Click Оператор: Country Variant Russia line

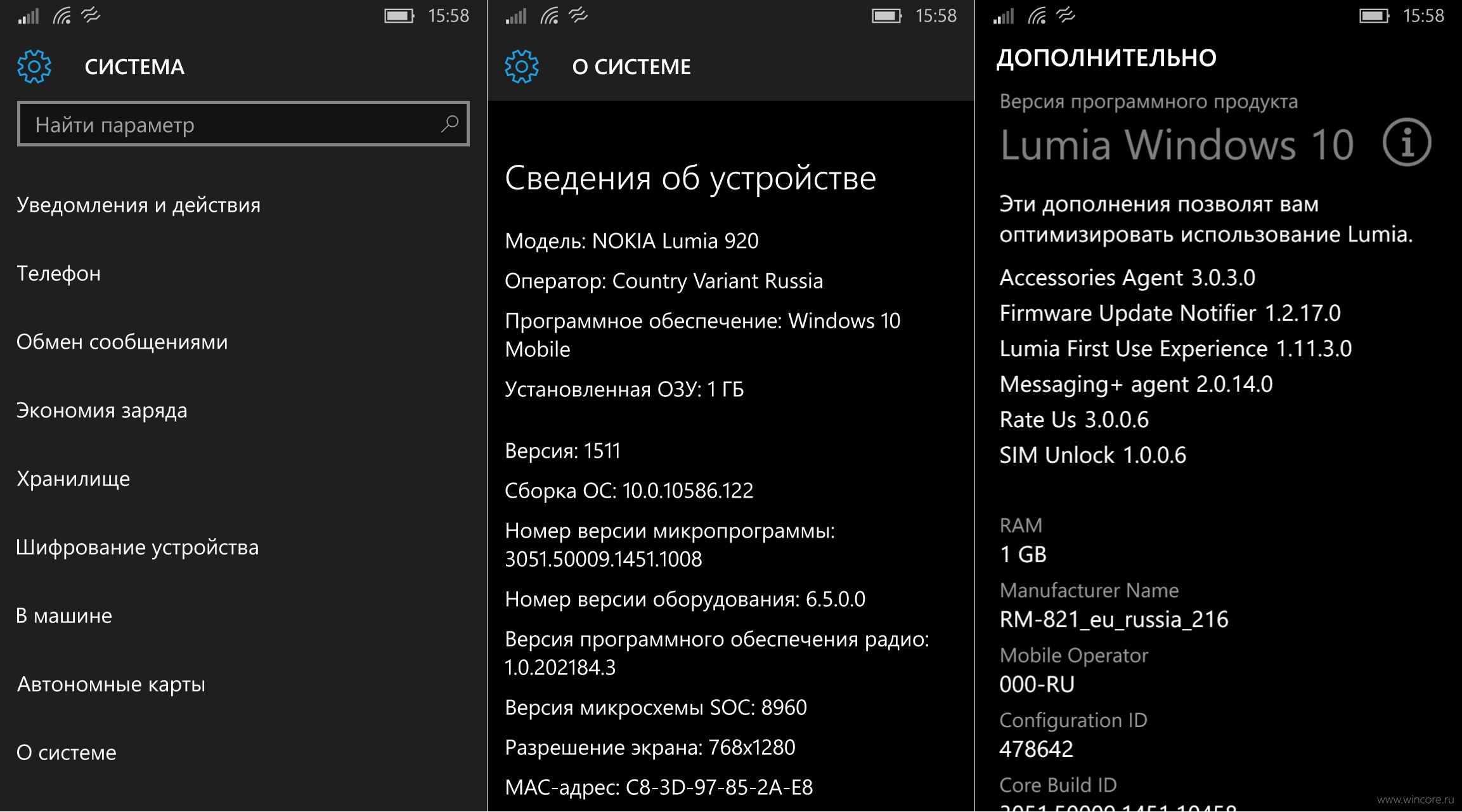664,281
